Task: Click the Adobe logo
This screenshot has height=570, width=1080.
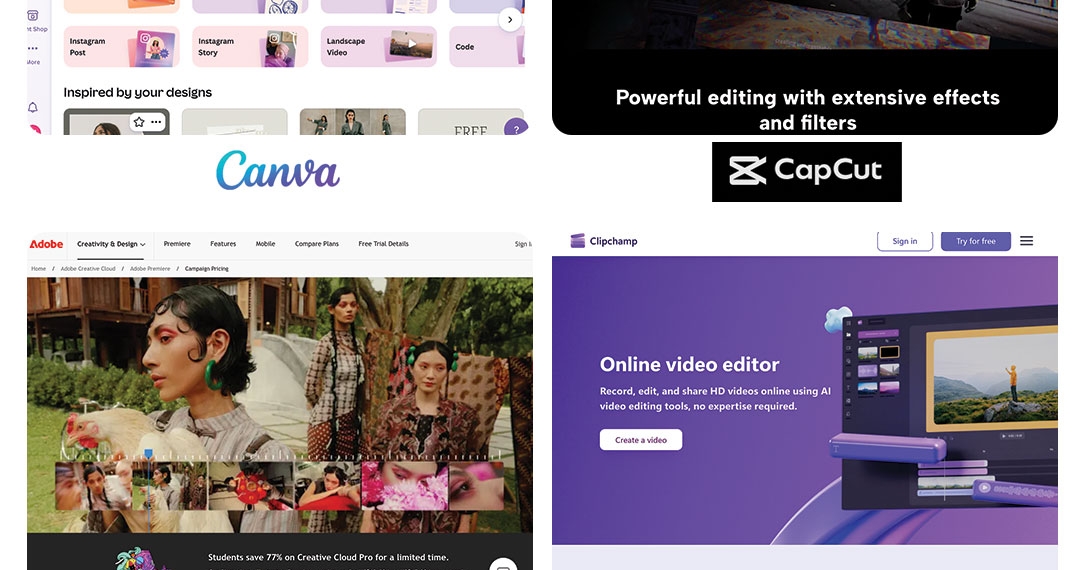Action: [46, 244]
